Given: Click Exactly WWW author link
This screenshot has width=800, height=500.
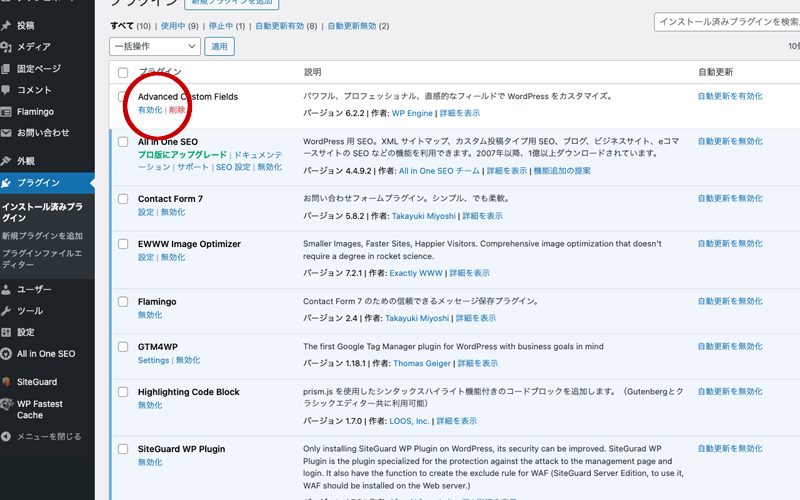Looking at the screenshot, I should pos(416,273).
